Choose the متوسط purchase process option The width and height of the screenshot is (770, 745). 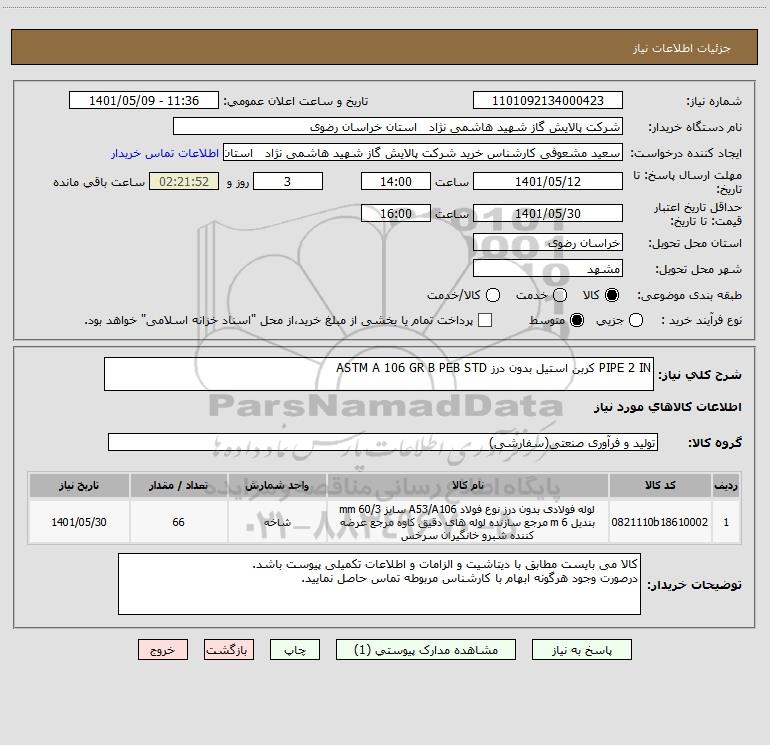click(x=577, y=320)
